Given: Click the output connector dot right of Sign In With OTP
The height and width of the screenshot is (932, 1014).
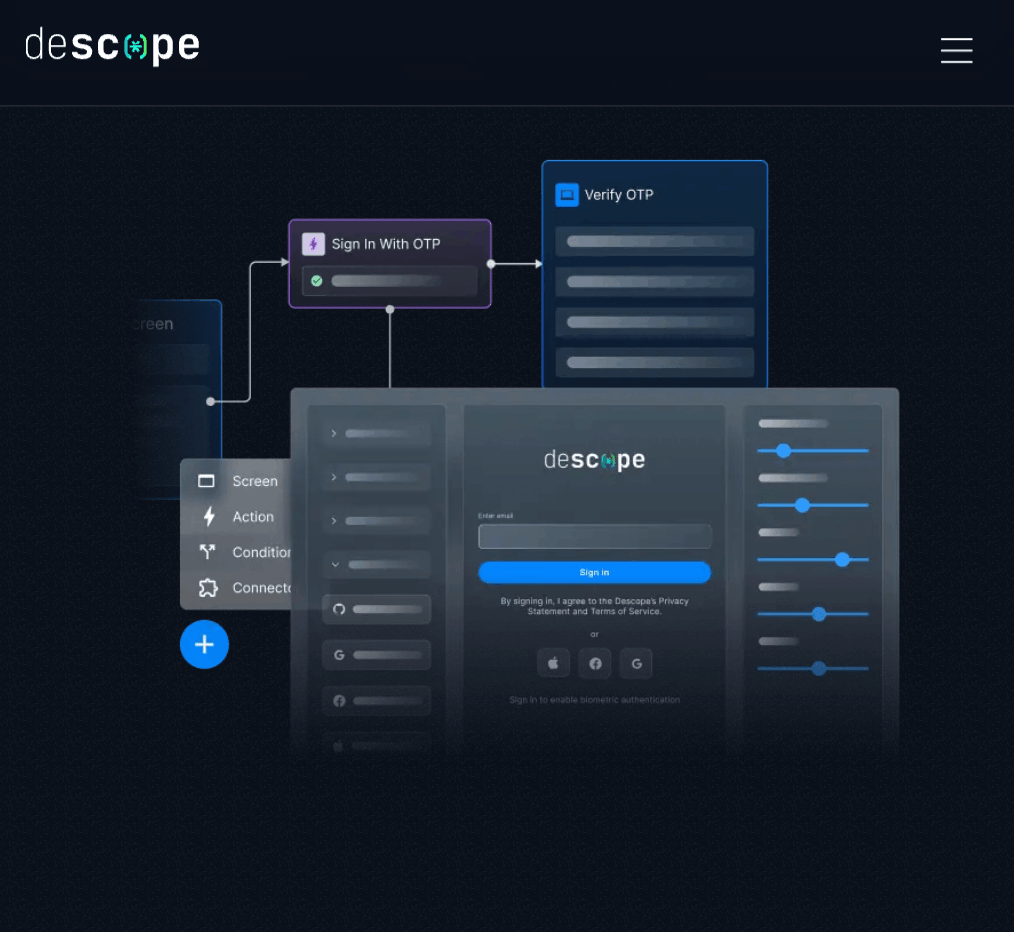Looking at the screenshot, I should pos(491,264).
